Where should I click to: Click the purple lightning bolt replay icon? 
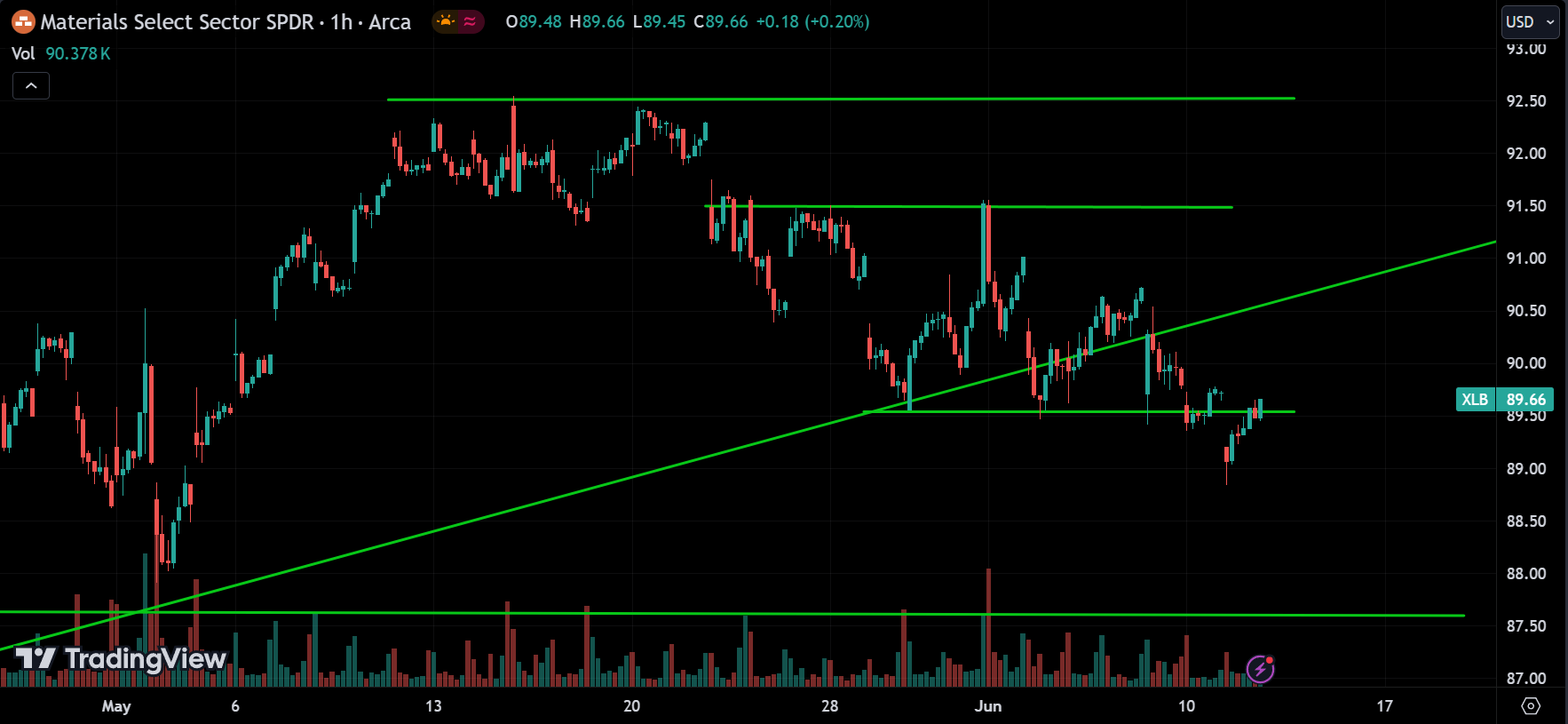pyautogui.click(x=1260, y=669)
